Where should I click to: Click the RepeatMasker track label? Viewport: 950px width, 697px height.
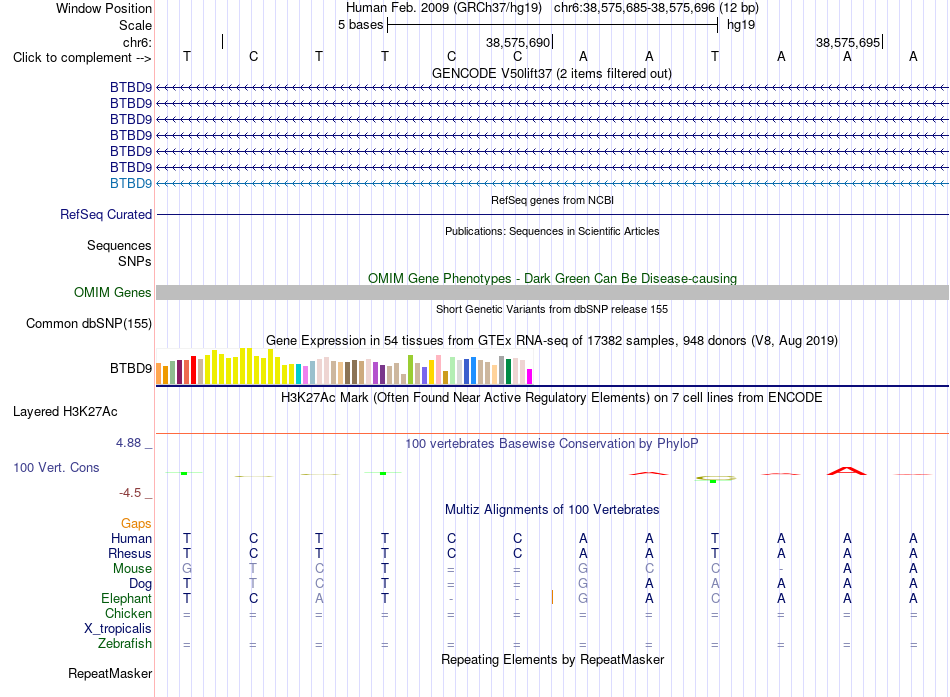110,673
